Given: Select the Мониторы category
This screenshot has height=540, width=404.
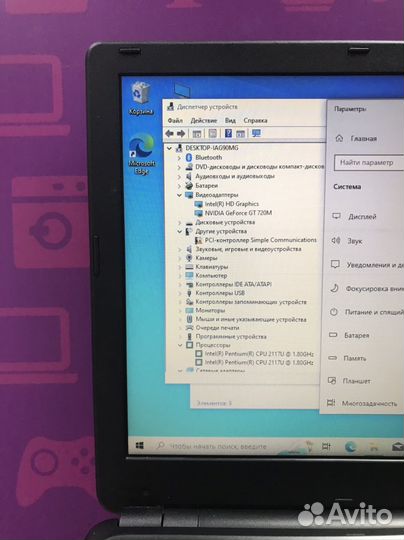Looking at the screenshot, I should coord(210,310).
